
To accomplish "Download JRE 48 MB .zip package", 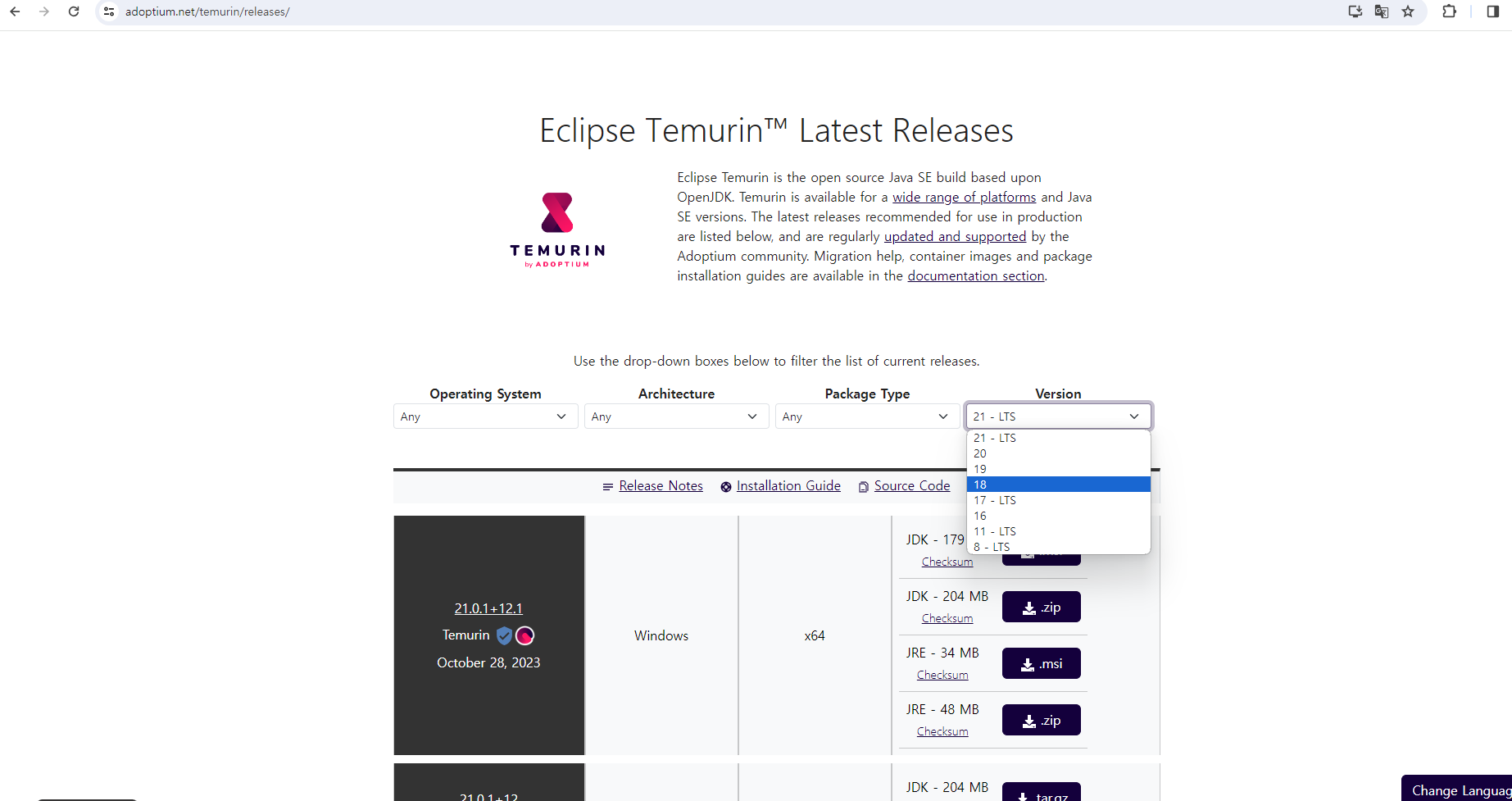I will click(x=1041, y=721).
